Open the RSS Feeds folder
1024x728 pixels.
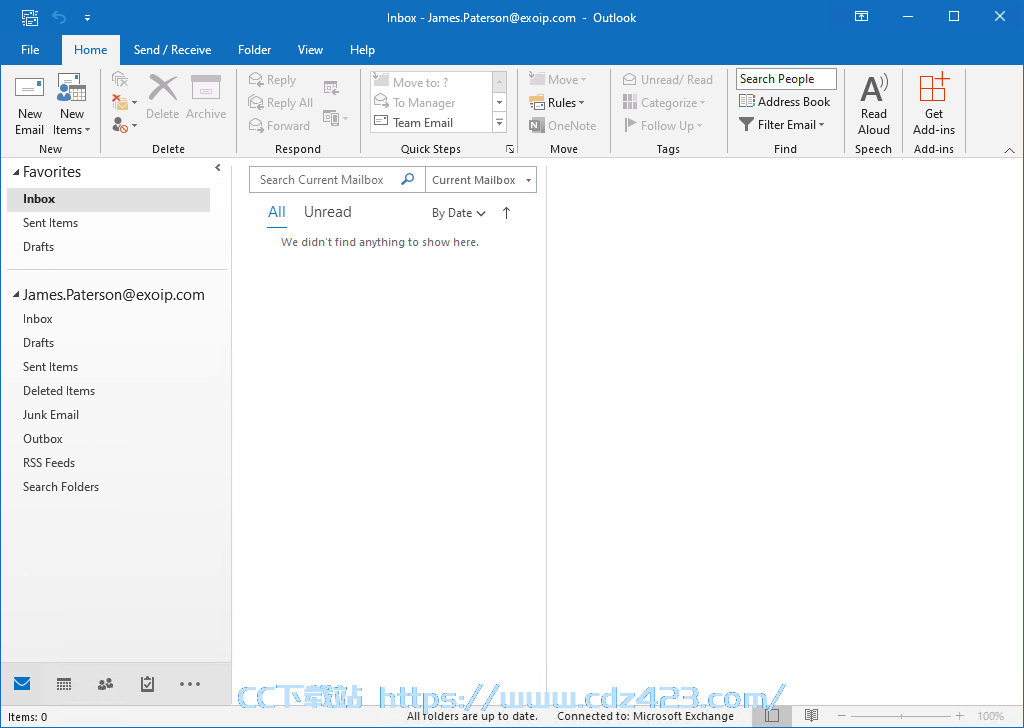[x=49, y=463]
